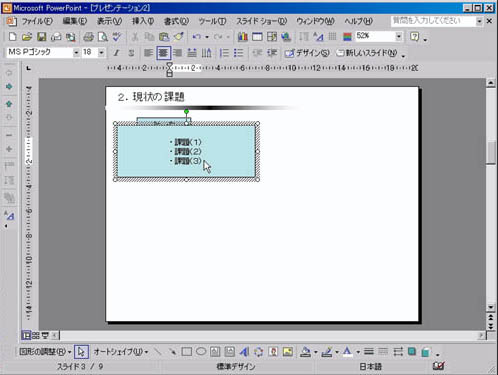The width and height of the screenshot is (498, 375).
Task: Click the Insert Table icon
Action: click(x=257, y=37)
